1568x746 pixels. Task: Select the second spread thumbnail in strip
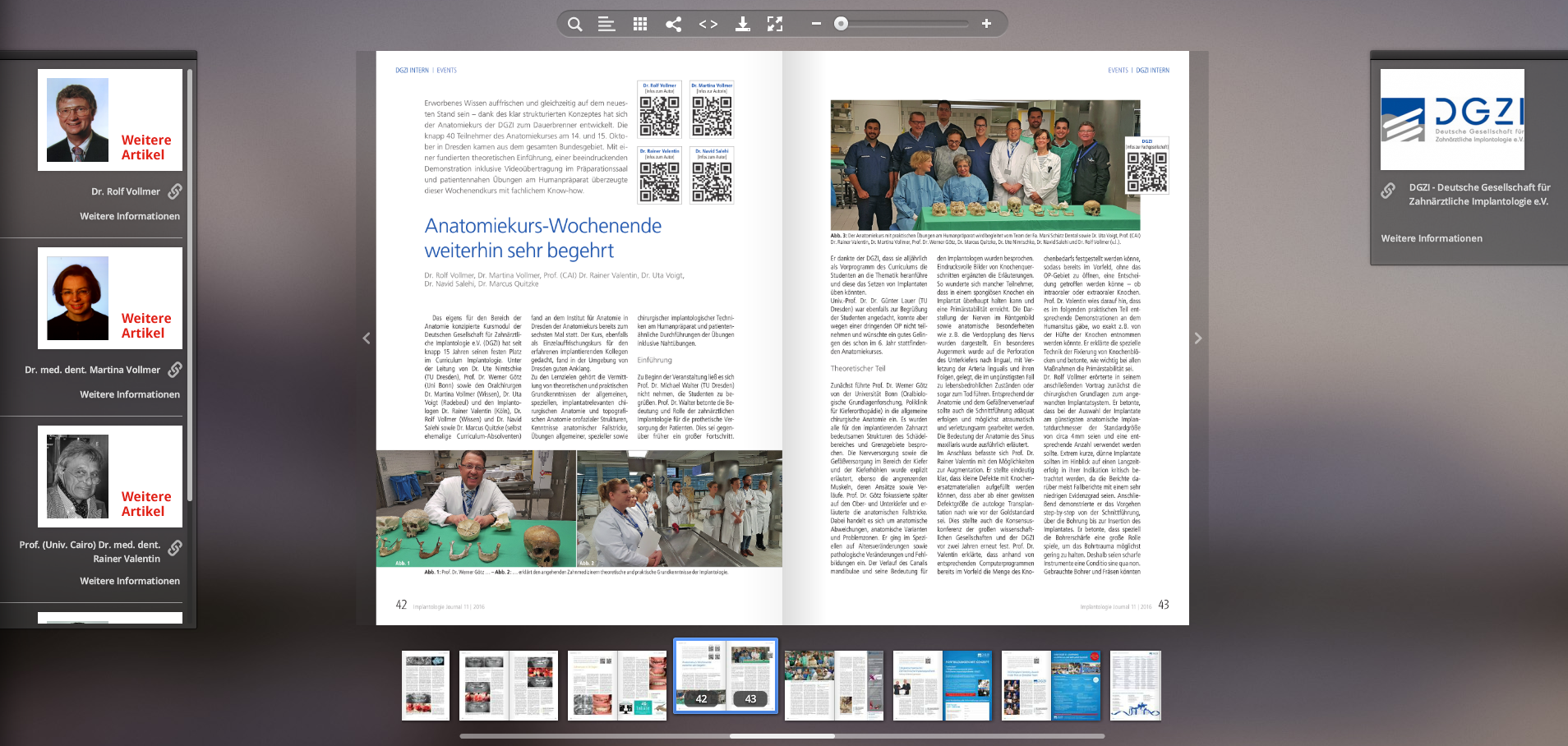[x=509, y=686]
